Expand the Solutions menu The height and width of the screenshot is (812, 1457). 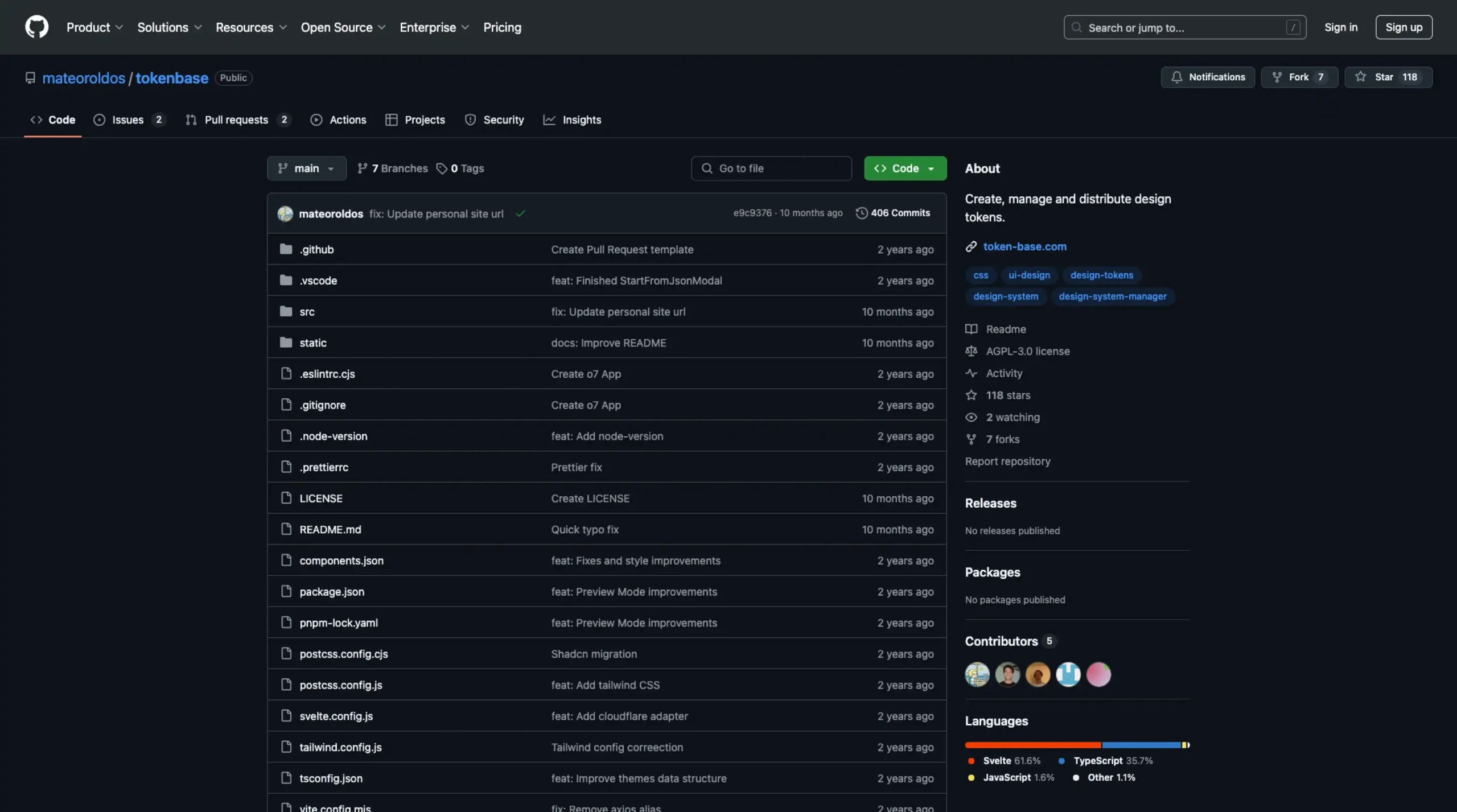(170, 27)
